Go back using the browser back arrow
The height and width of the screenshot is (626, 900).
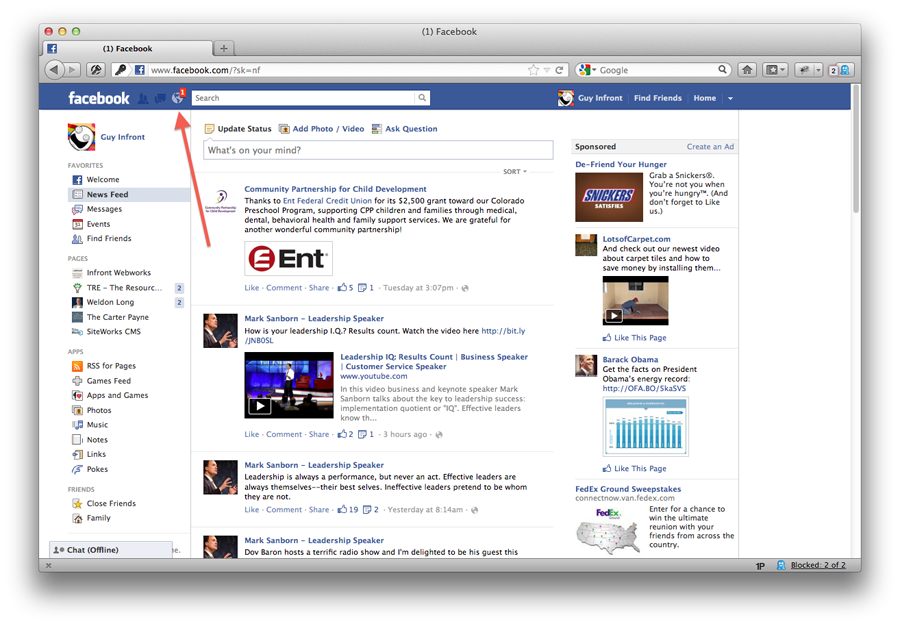tap(54, 70)
